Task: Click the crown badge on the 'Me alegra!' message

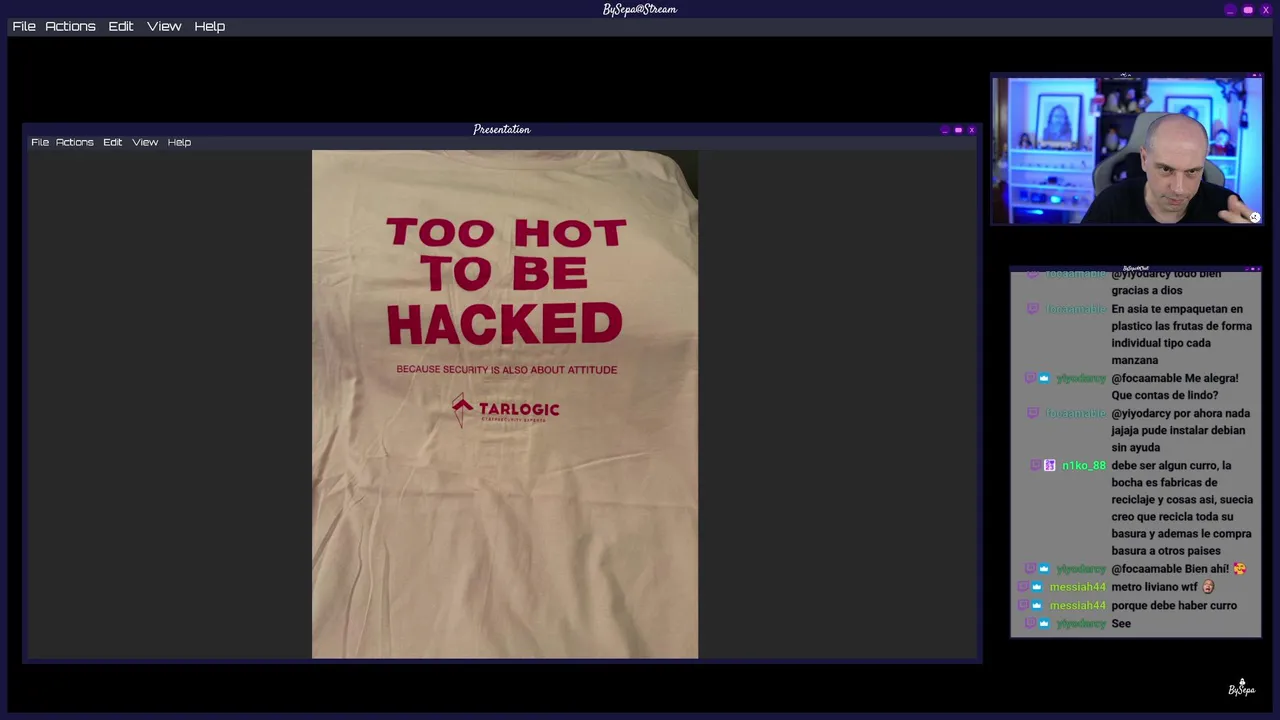Action: click(1044, 378)
